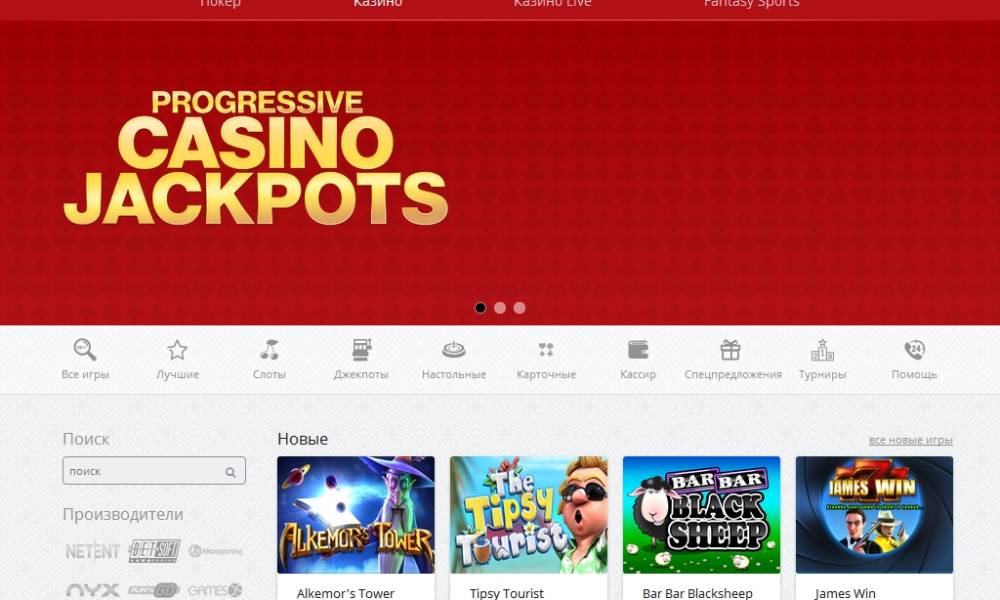Switch to the Fantasy Sports tab
This screenshot has height=600, width=1000.
[x=751, y=3]
